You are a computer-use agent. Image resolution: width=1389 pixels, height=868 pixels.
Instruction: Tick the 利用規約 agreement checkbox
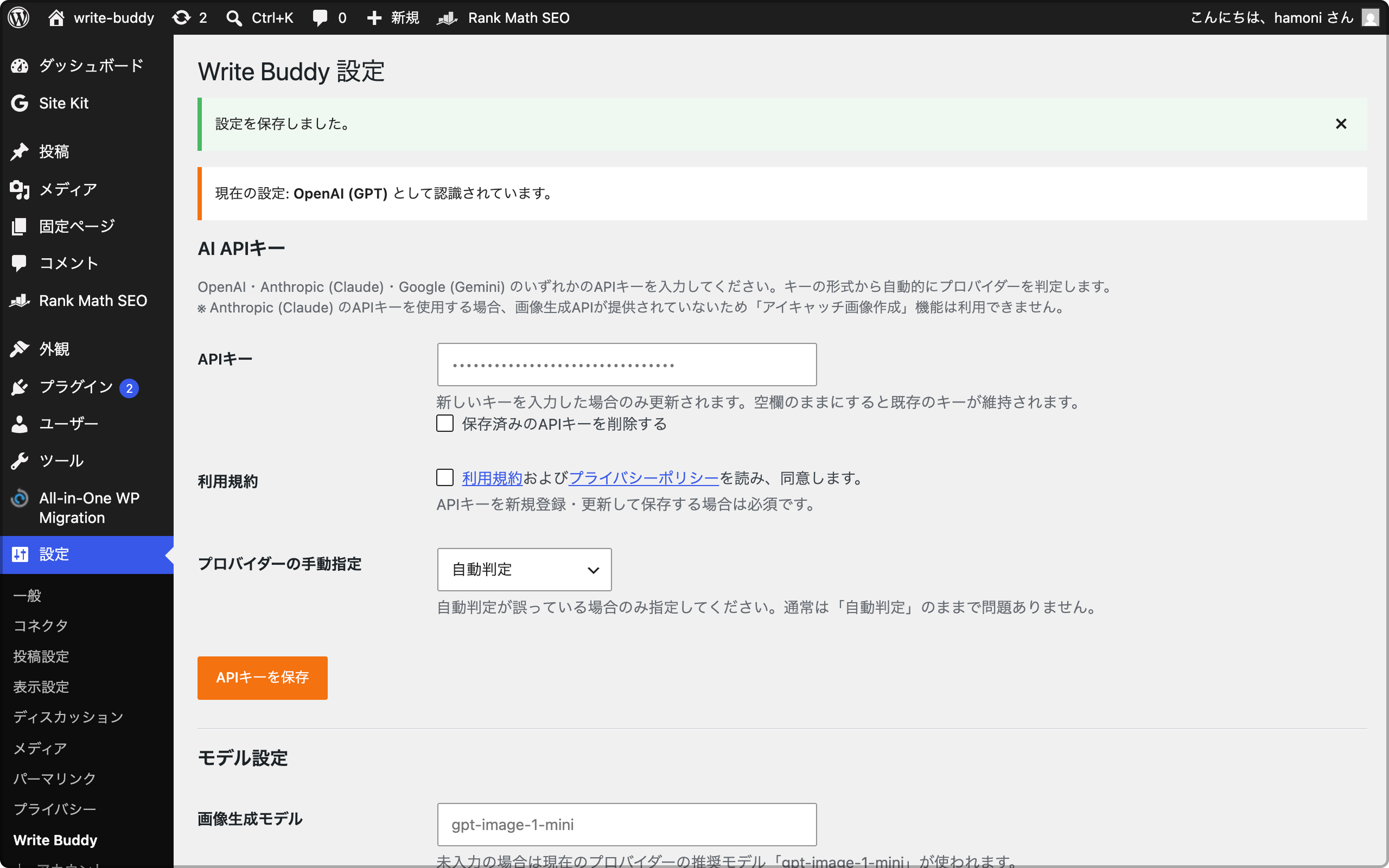pos(445,477)
